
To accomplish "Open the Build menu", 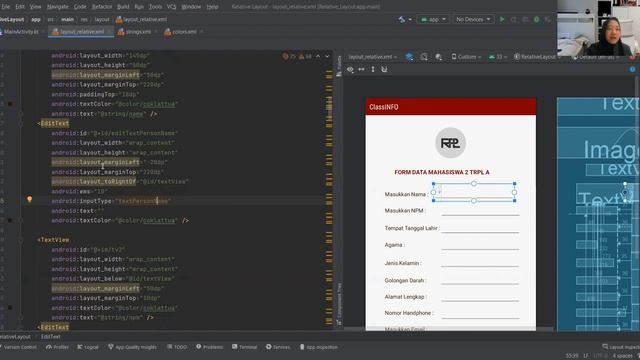I will [x=123, y=7].
